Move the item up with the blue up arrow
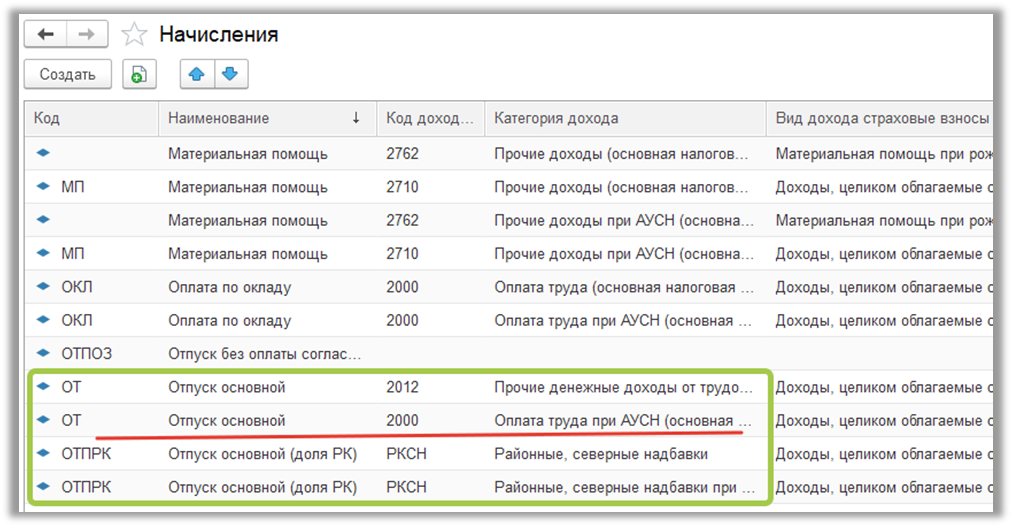The height and width of the screenshot is (527, 1013). click(x=197, y=74)
